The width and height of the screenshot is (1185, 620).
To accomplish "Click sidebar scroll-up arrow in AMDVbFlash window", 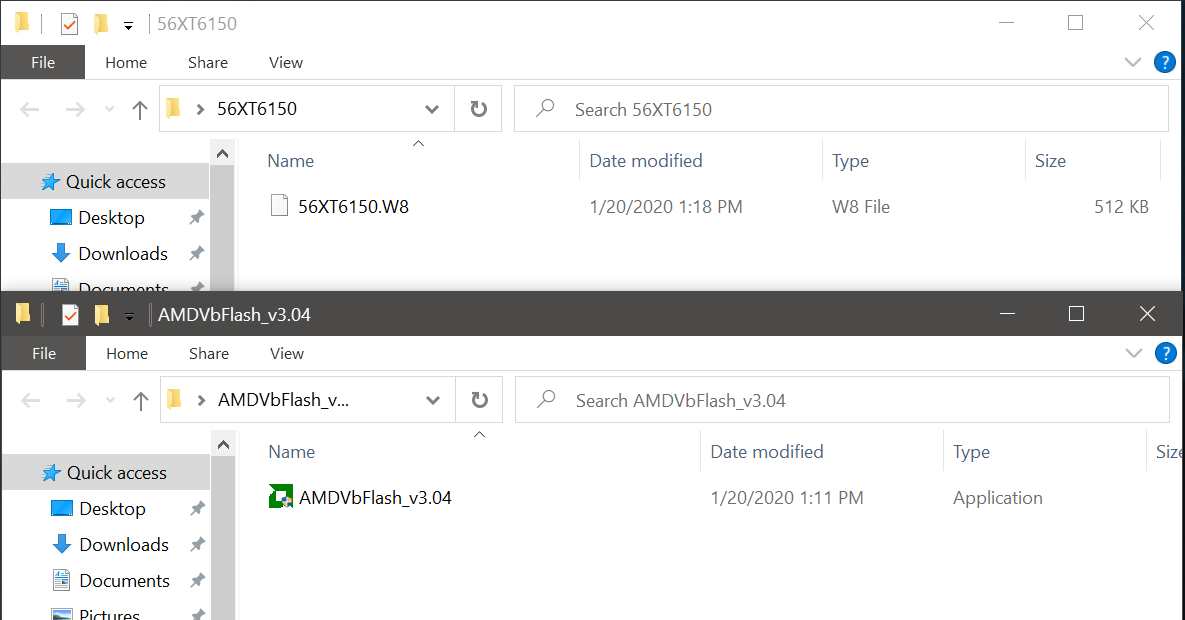I will 223,445.
